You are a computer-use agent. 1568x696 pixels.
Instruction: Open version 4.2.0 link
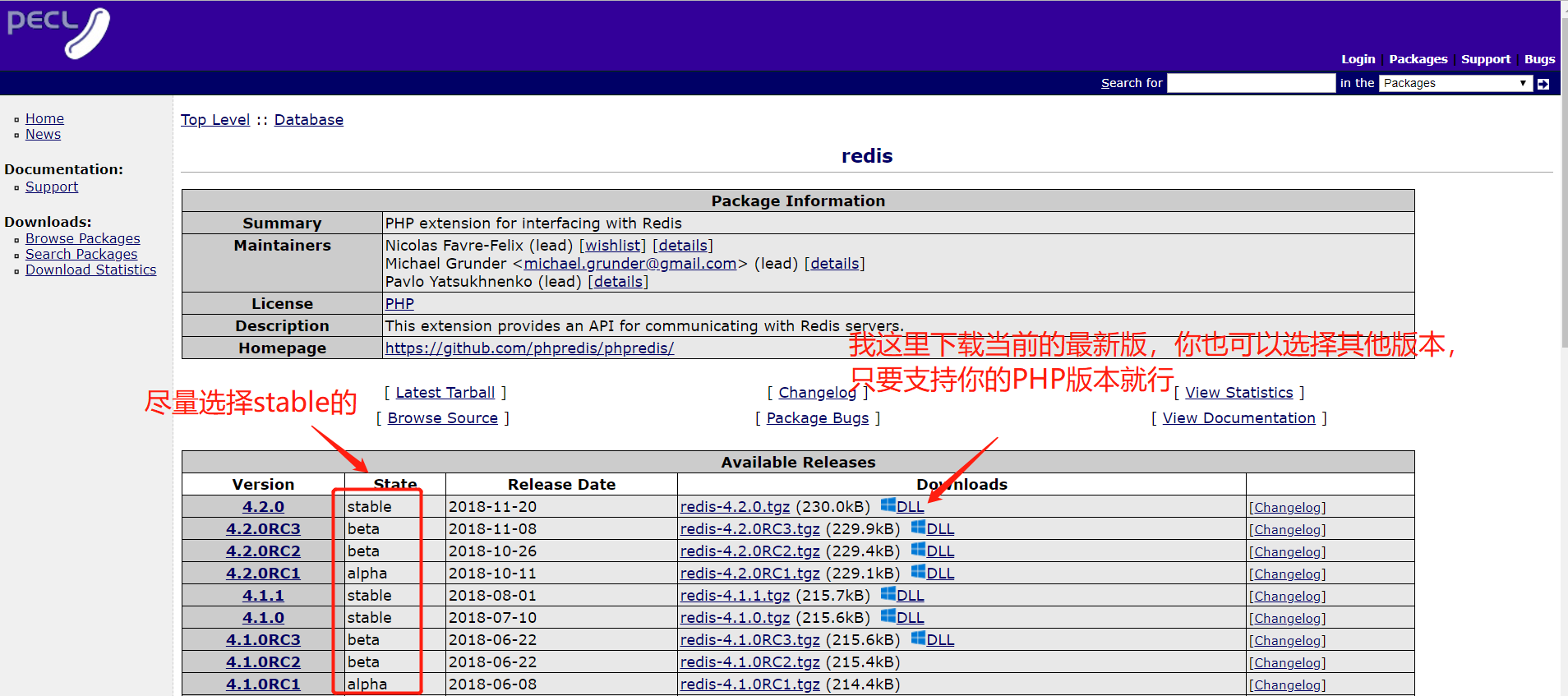point(263,507)
